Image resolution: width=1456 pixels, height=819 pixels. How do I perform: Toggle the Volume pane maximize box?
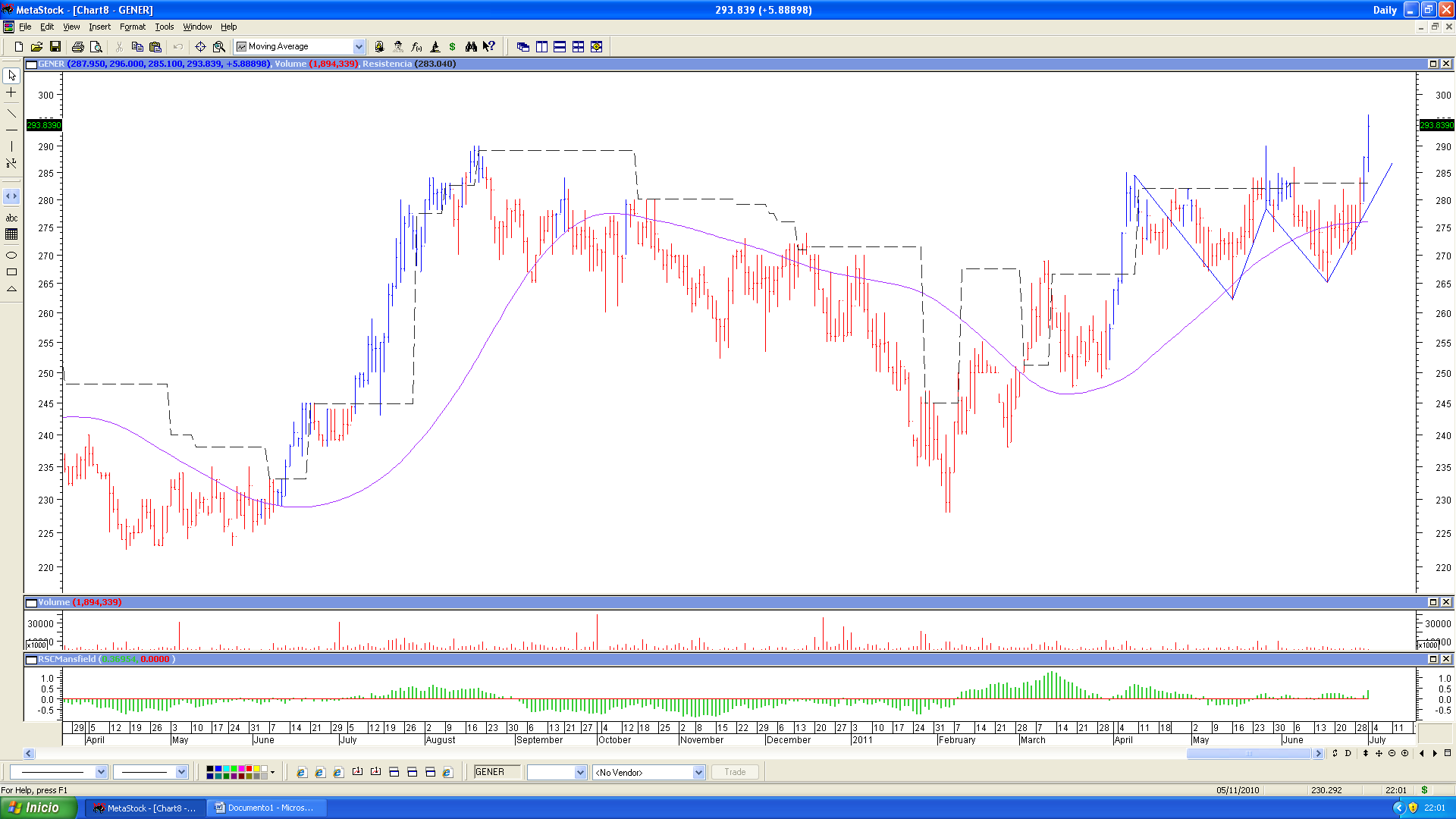click(x=1433, y=602)
